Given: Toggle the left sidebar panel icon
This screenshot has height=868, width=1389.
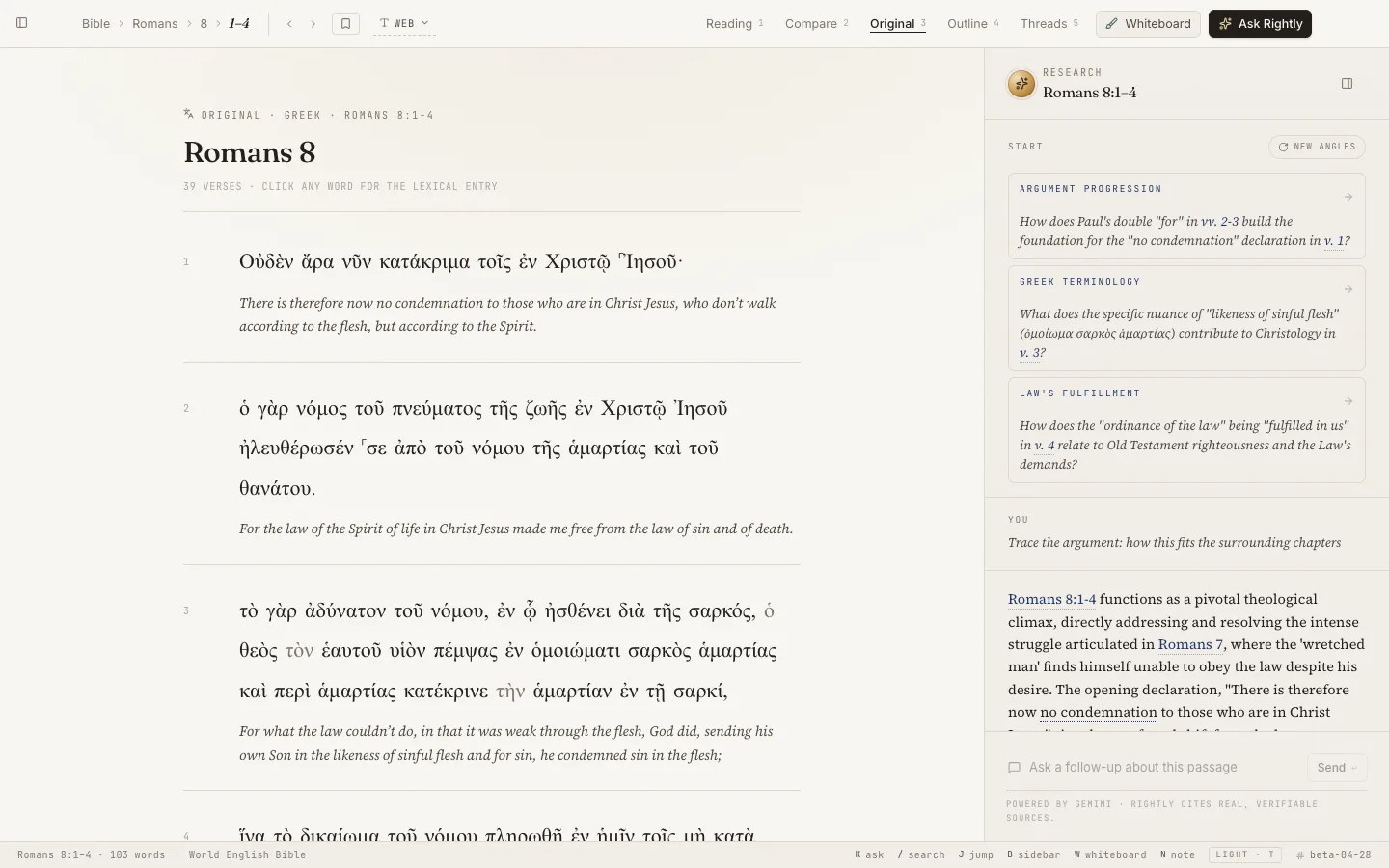Looking at the screenshot, I should [x=22, y=23].
